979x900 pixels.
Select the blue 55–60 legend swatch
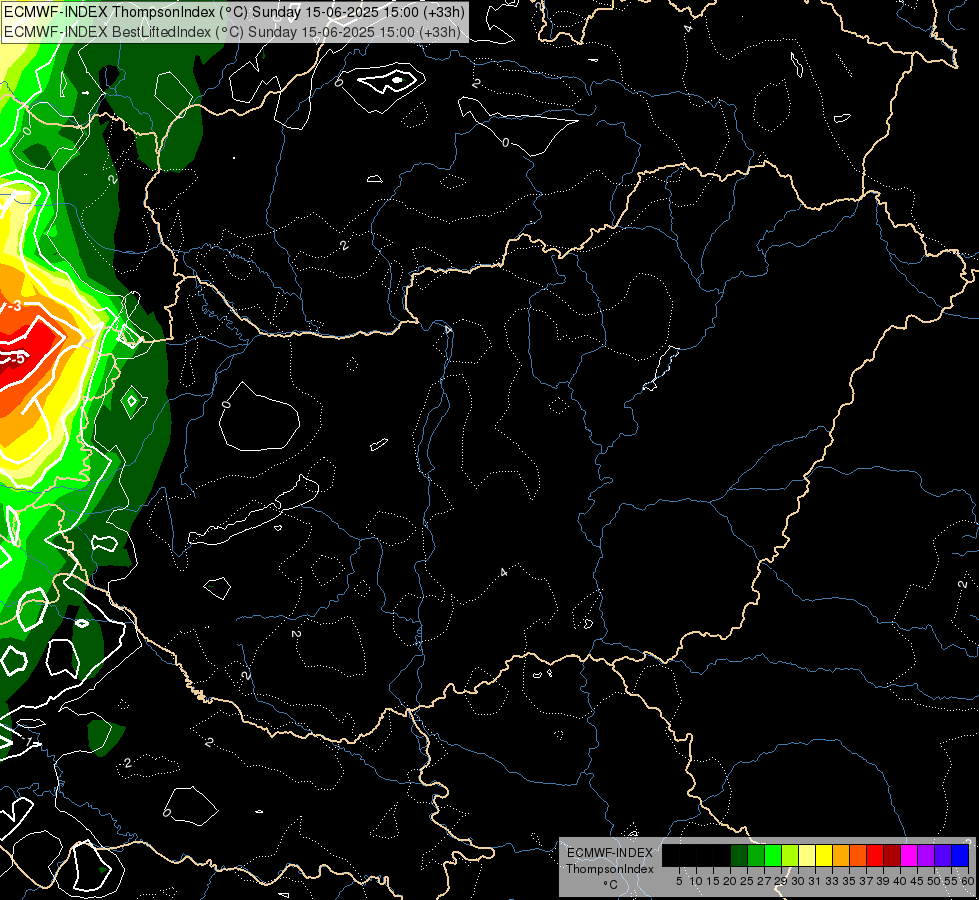pyautogui.click(x=960, y=855)
